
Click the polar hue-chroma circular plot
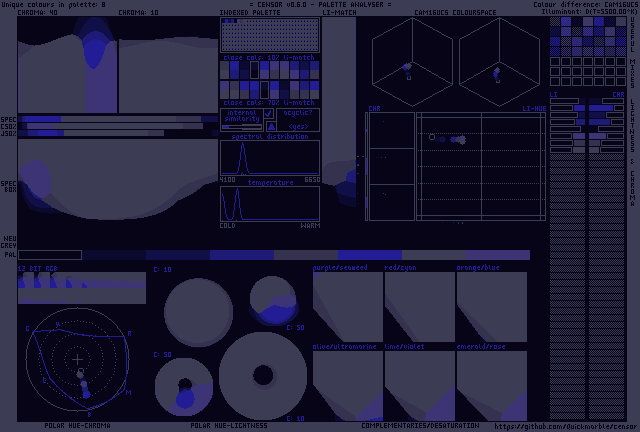tap(78, 360)
